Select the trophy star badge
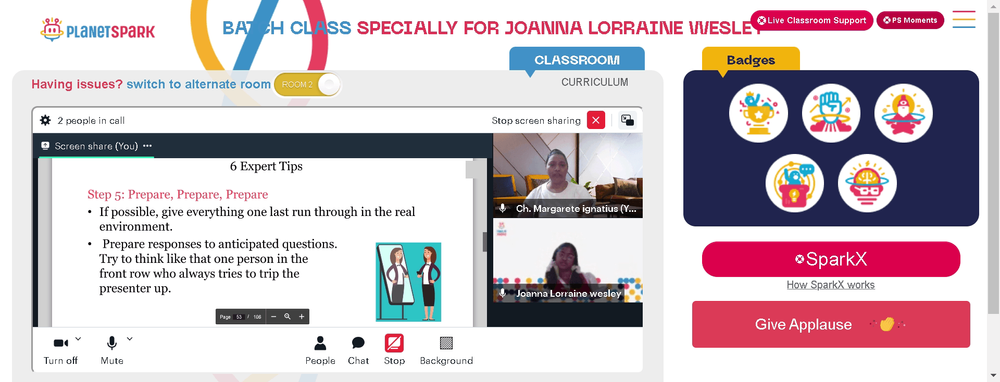Screen dimensions: 1000x382 758,114
